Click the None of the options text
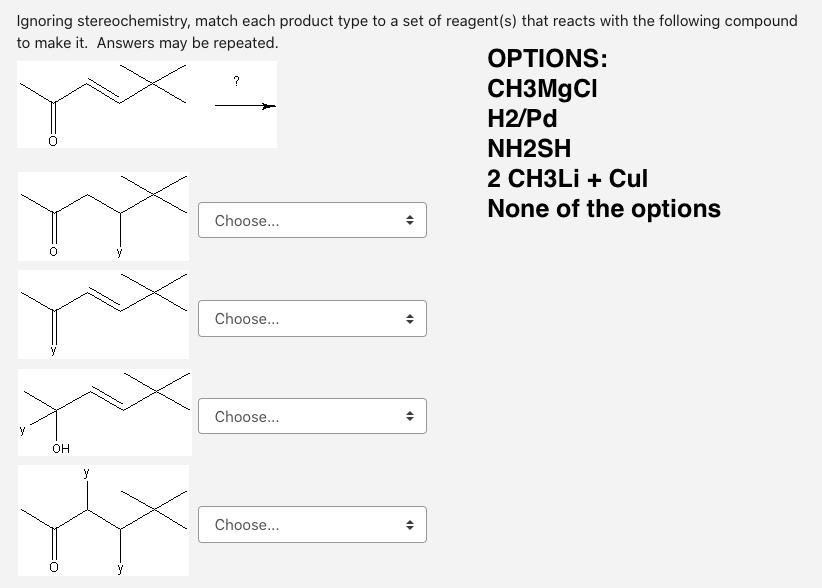Screen dimensions: 822x588 point(604,209)
